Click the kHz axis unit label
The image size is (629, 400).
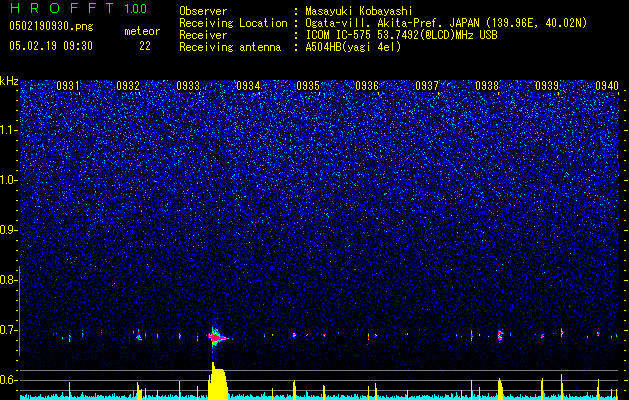coord(9,81)
